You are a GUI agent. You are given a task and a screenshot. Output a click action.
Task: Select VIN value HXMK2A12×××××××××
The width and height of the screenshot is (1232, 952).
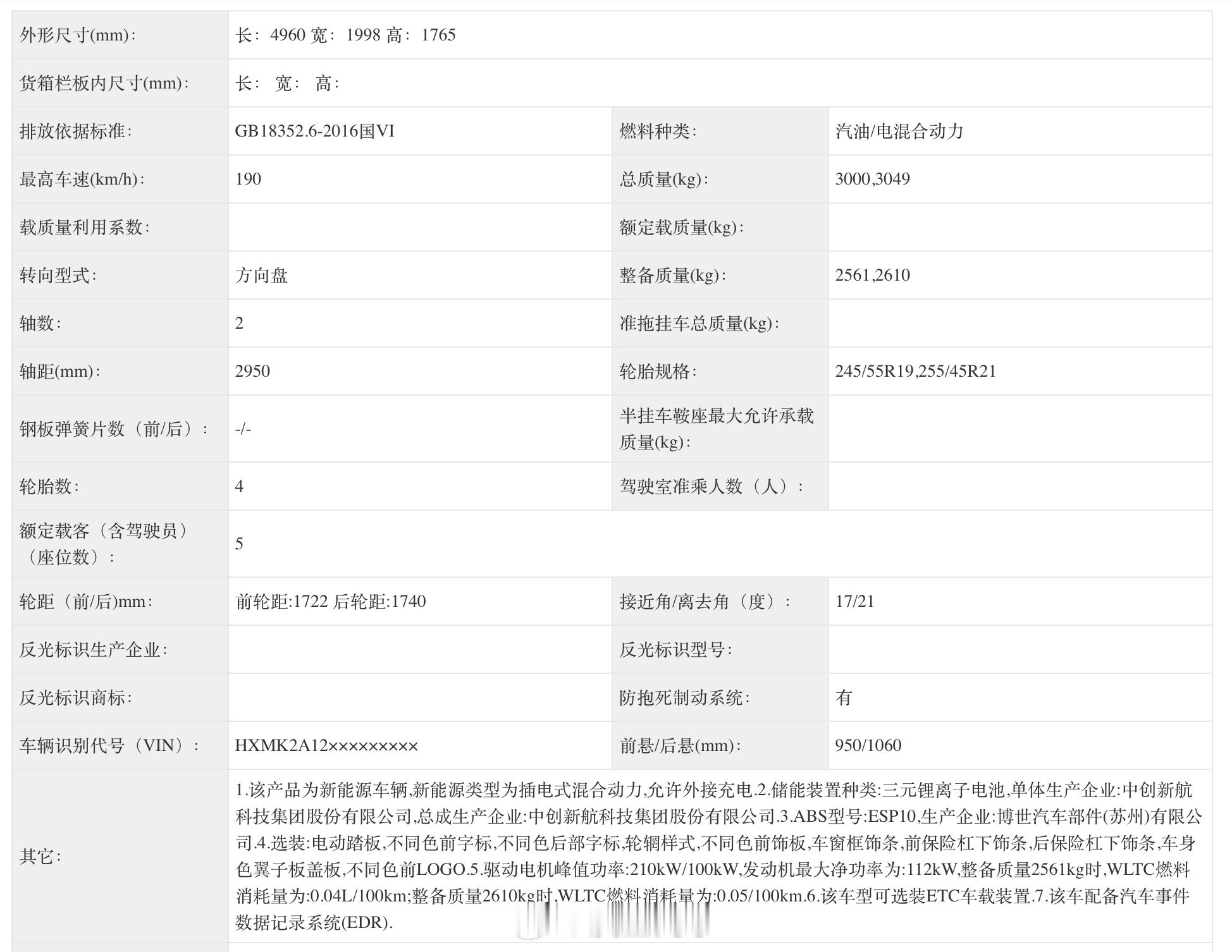pyautogui.click(x=326, y=745)
